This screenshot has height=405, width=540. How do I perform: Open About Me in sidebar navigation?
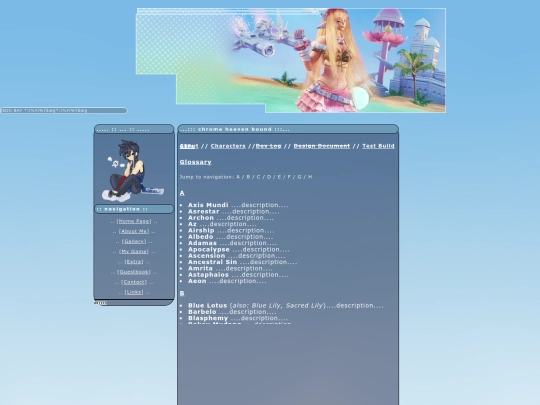coord(134,231)
